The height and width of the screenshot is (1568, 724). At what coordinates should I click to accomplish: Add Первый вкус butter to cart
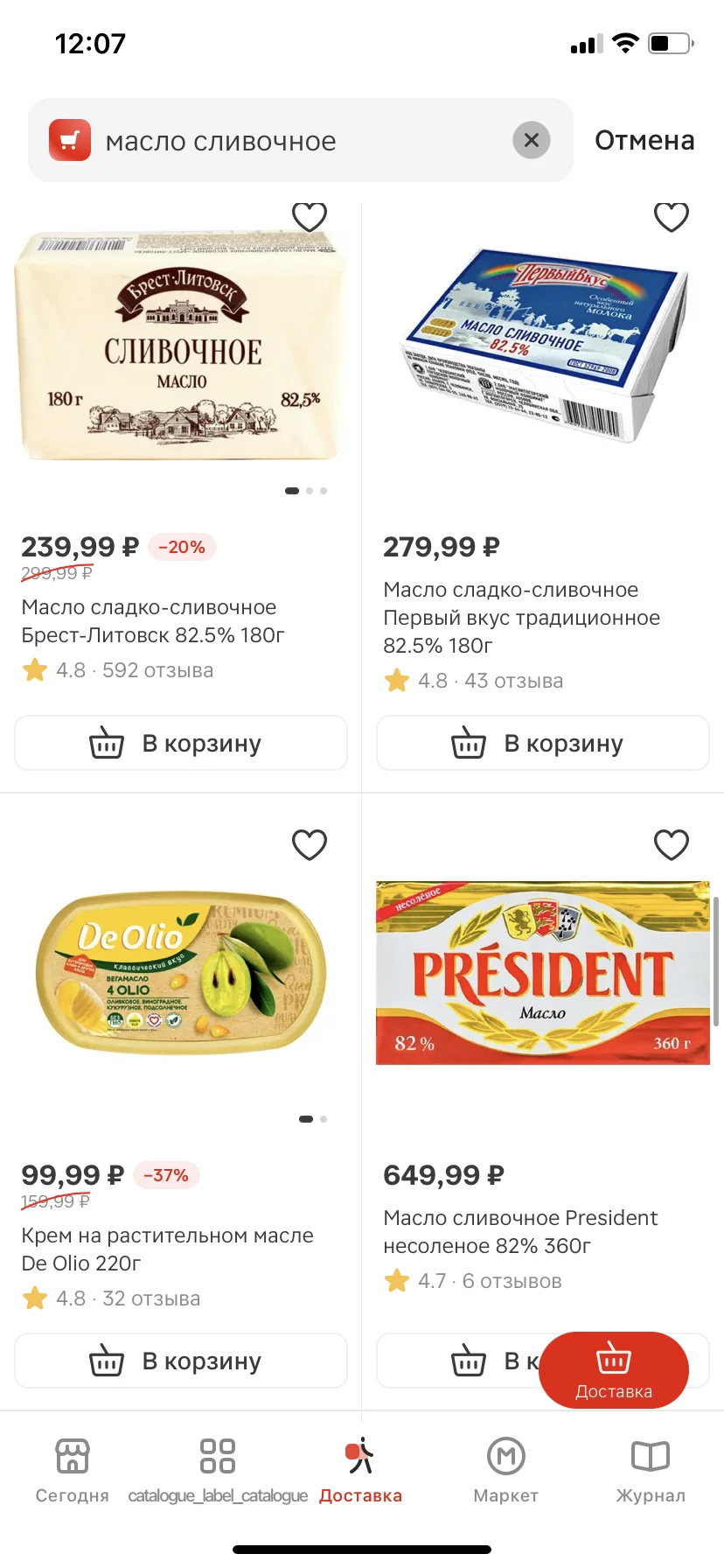(x=542, y=743)
